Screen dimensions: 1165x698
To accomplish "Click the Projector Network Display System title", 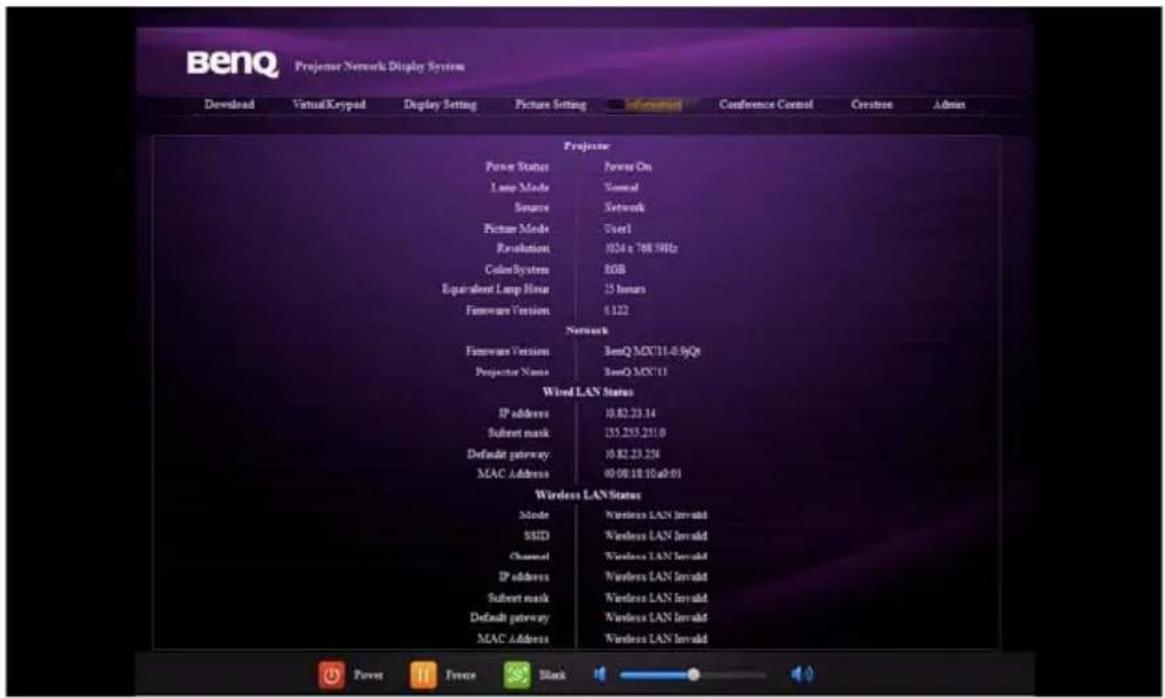I will click(x=380, y=66).
